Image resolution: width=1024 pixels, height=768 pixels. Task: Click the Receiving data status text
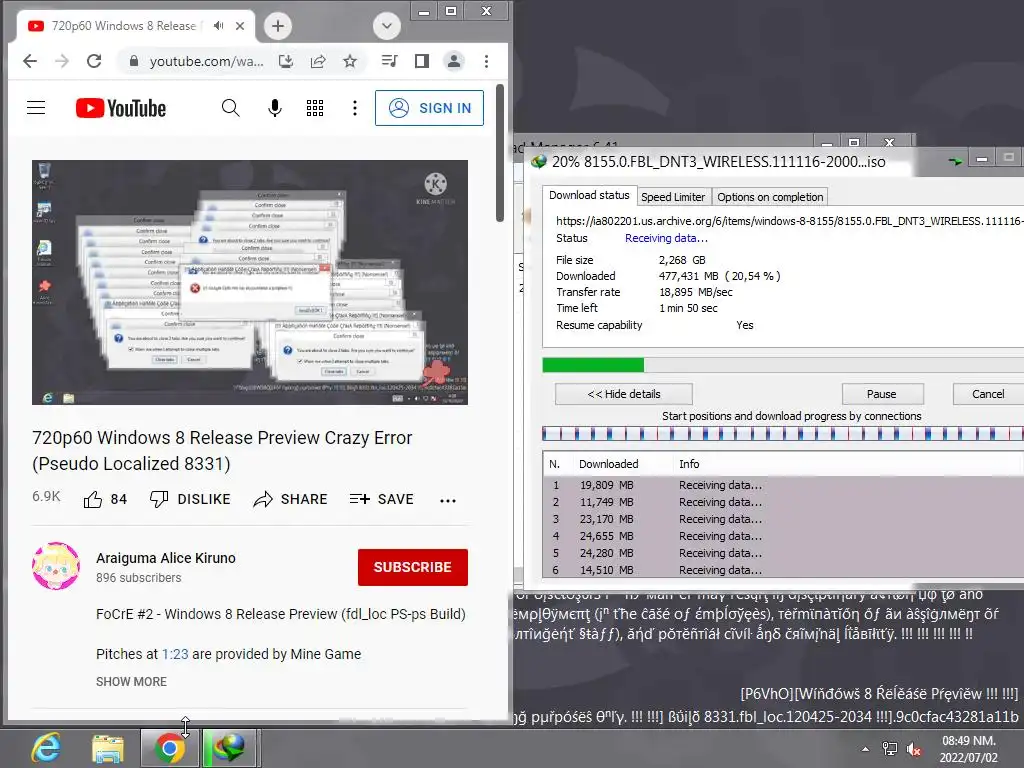click(x=666, y=238)
